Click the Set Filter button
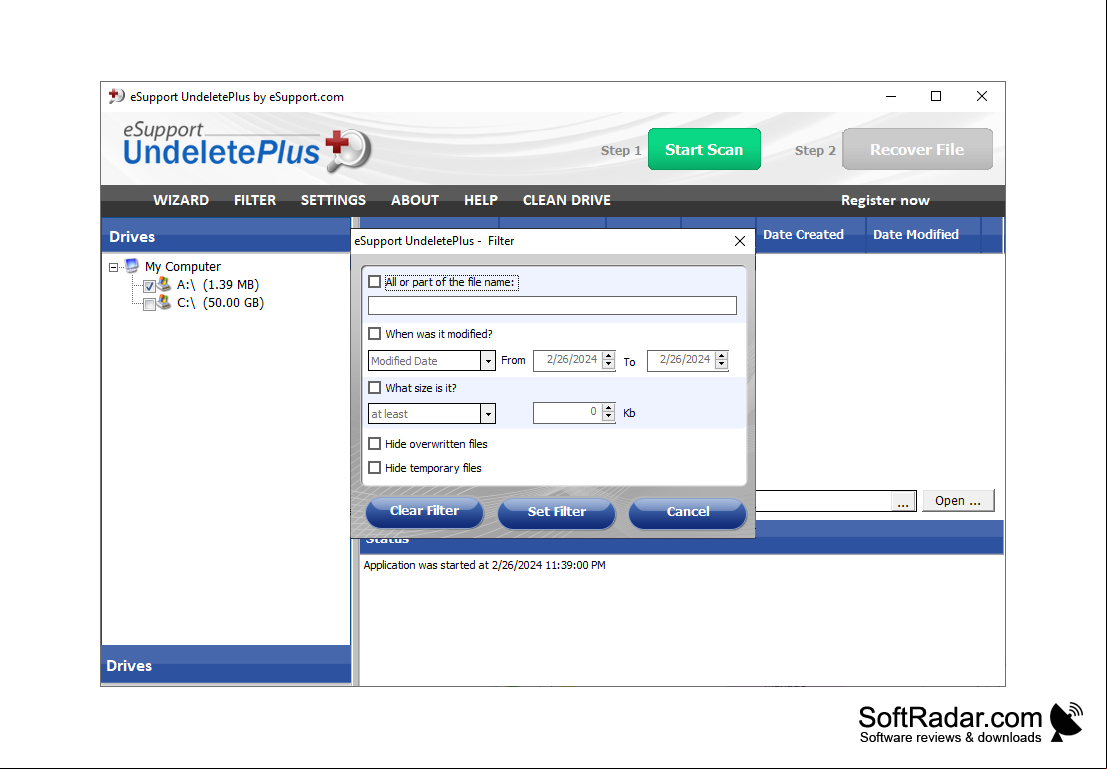The image size is (1107, 769). tap(556, 512)
